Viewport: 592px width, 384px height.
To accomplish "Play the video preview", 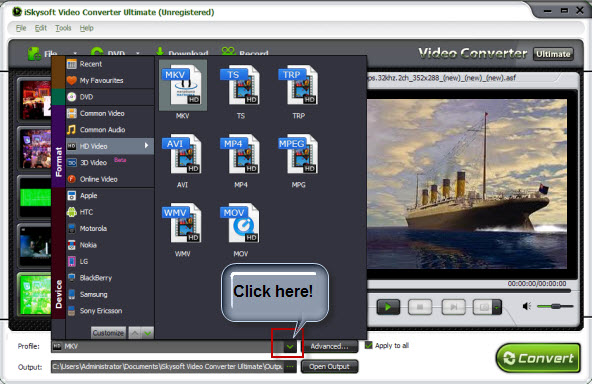I will tap(388, 307).
